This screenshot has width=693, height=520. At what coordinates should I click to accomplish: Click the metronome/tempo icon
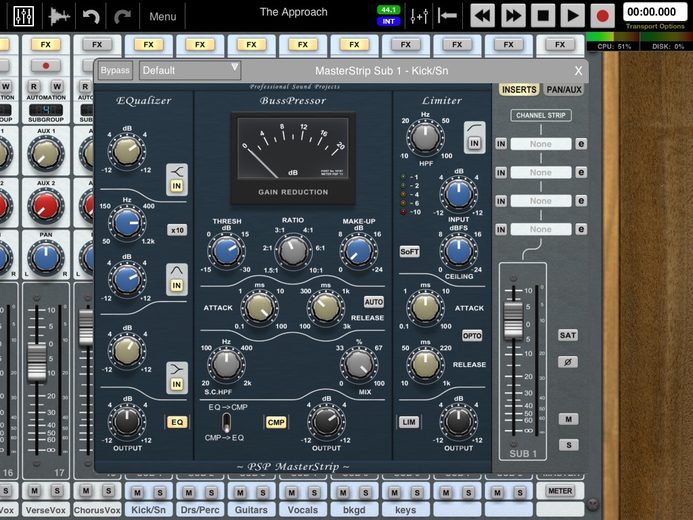pos(419,16)
